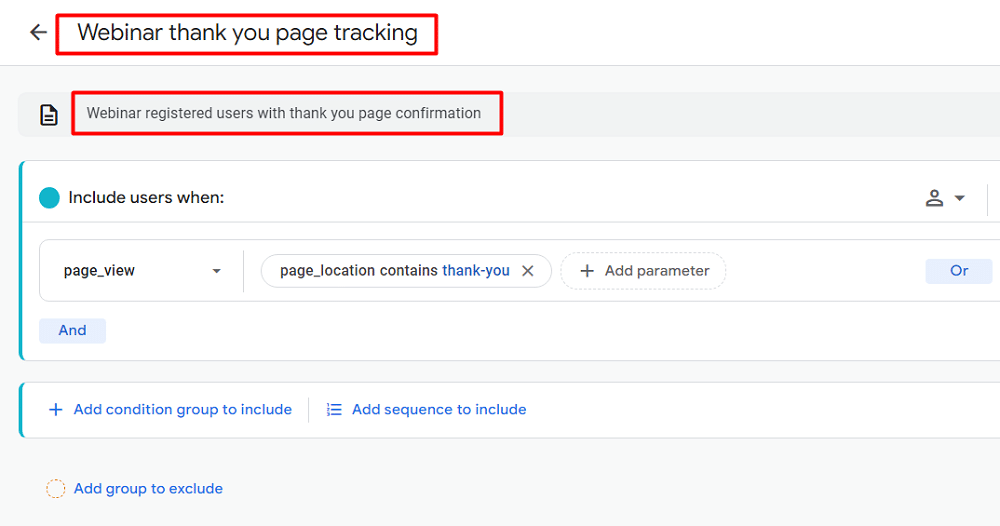Select the page_location contains thank-you chip
Image resolution: width=1000 pixels, height=526 pixels.
pos(394,271)
